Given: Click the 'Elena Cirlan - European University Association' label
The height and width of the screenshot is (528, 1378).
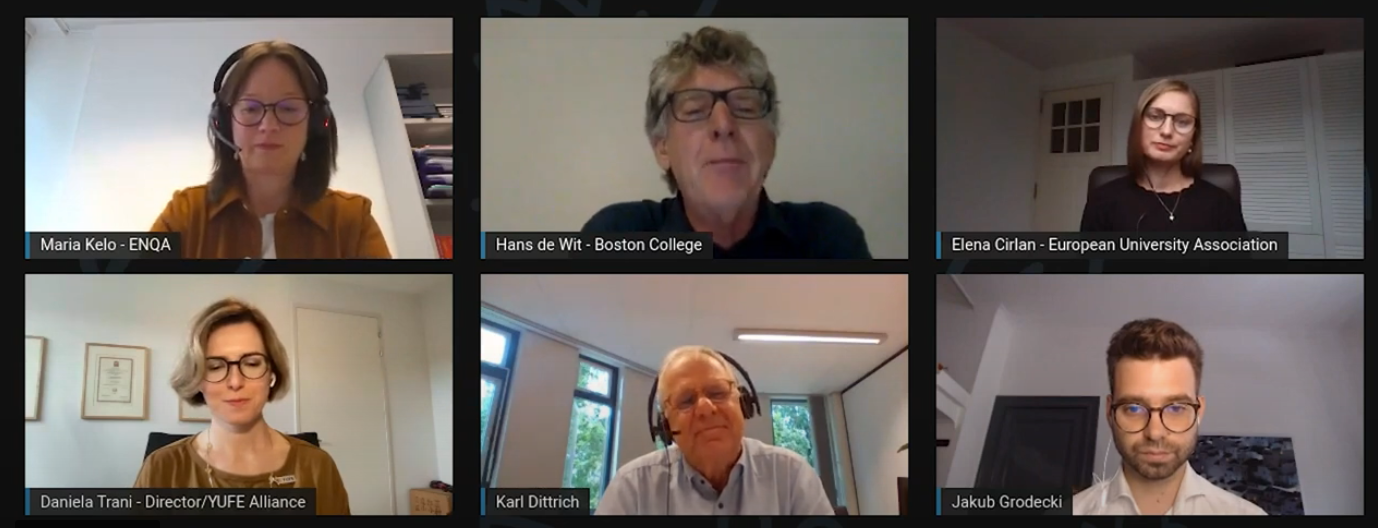Looking at the screenshot, I should pyautogui.click(x=1114, y=245).
